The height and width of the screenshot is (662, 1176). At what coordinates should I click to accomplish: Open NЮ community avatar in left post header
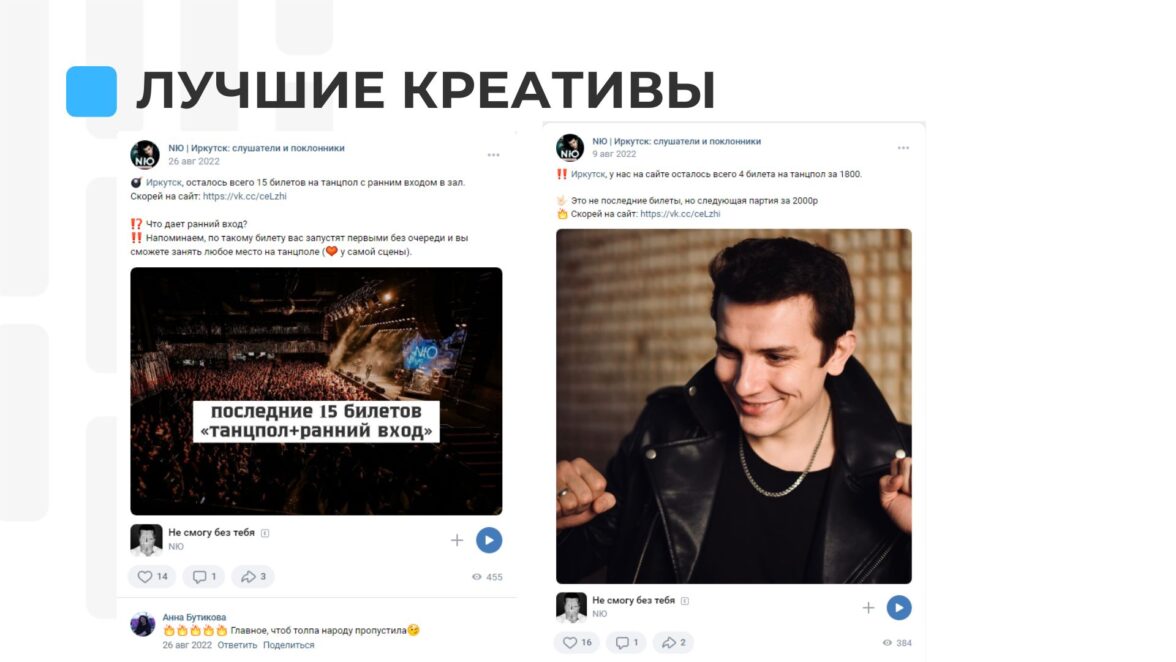[x=145, y=155]
